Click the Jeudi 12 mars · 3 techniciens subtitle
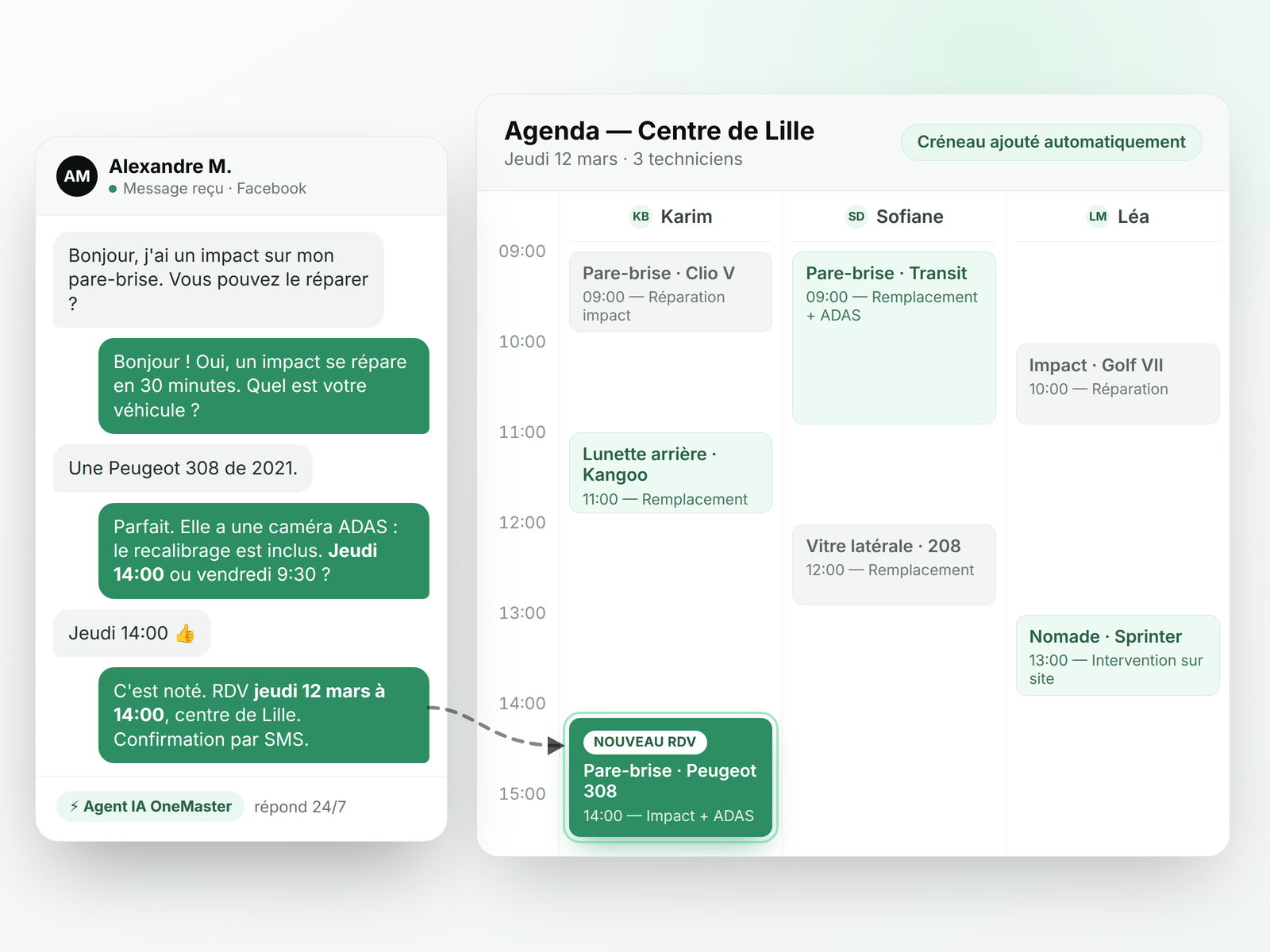The width and height of the screenshot is (1270, 952). click(623, 159)
